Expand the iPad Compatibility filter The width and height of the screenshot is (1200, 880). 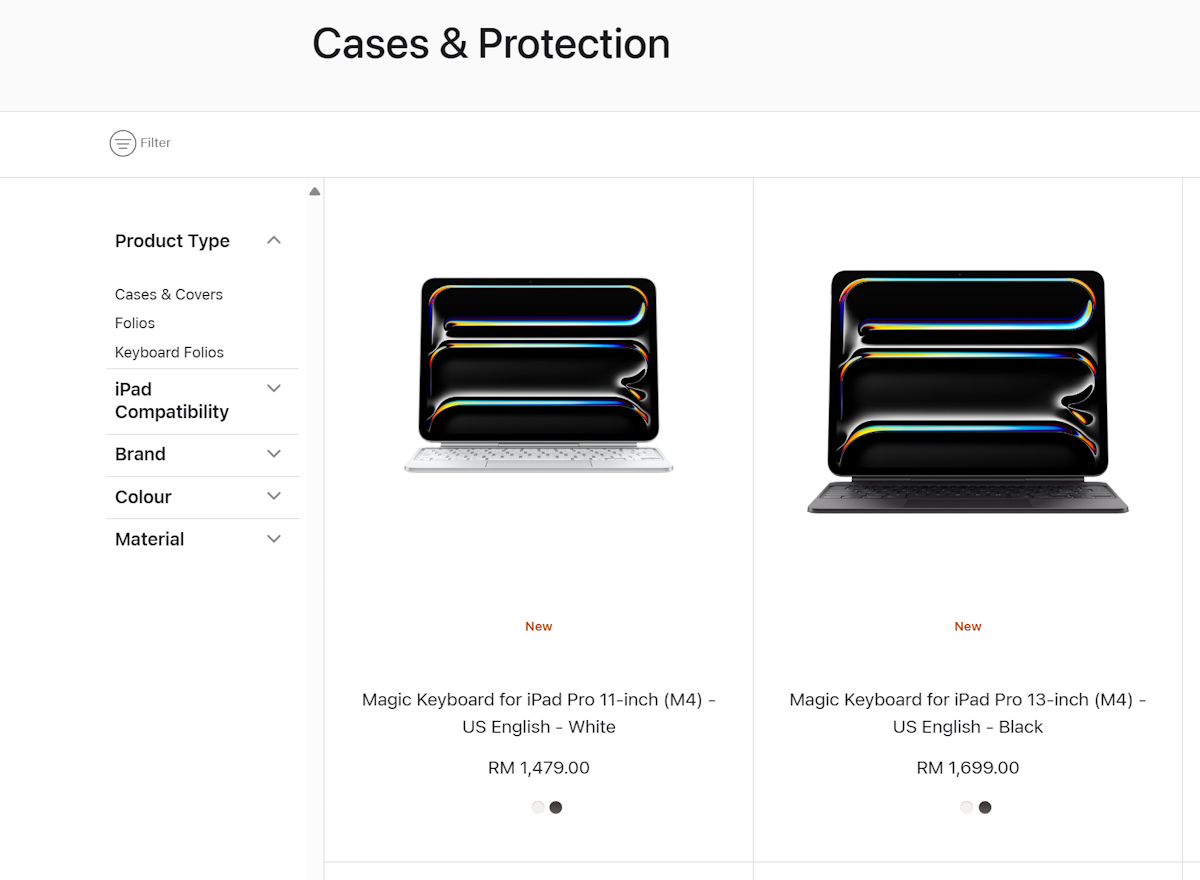(273, 388)
